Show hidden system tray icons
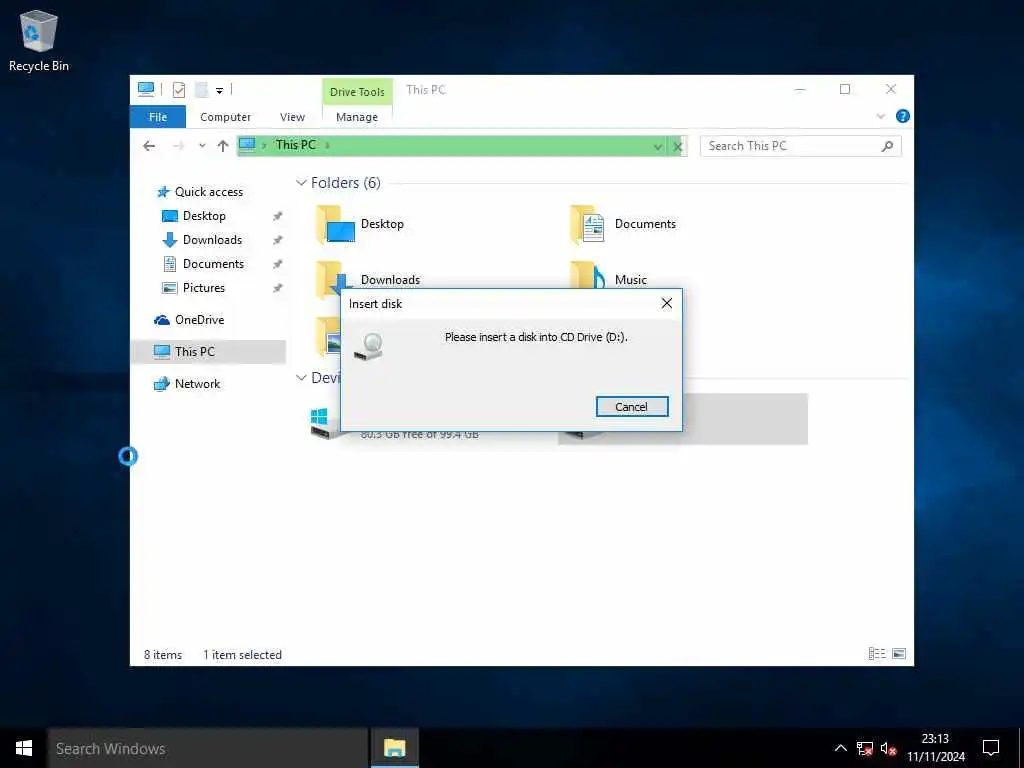Viewport: 1024px width, 768px height. pos(840,748)
